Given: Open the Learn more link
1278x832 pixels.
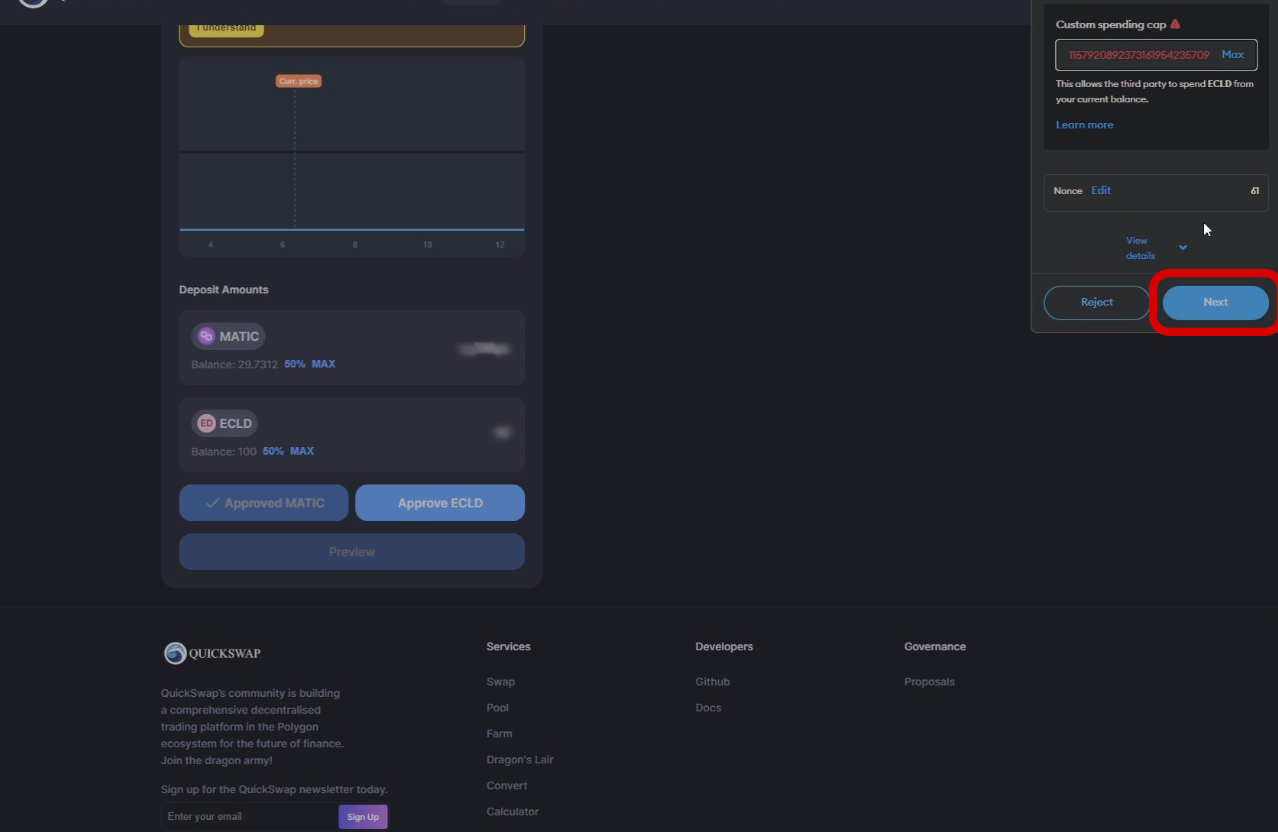Looking at the screenshot, I should tap(1084, 125).
